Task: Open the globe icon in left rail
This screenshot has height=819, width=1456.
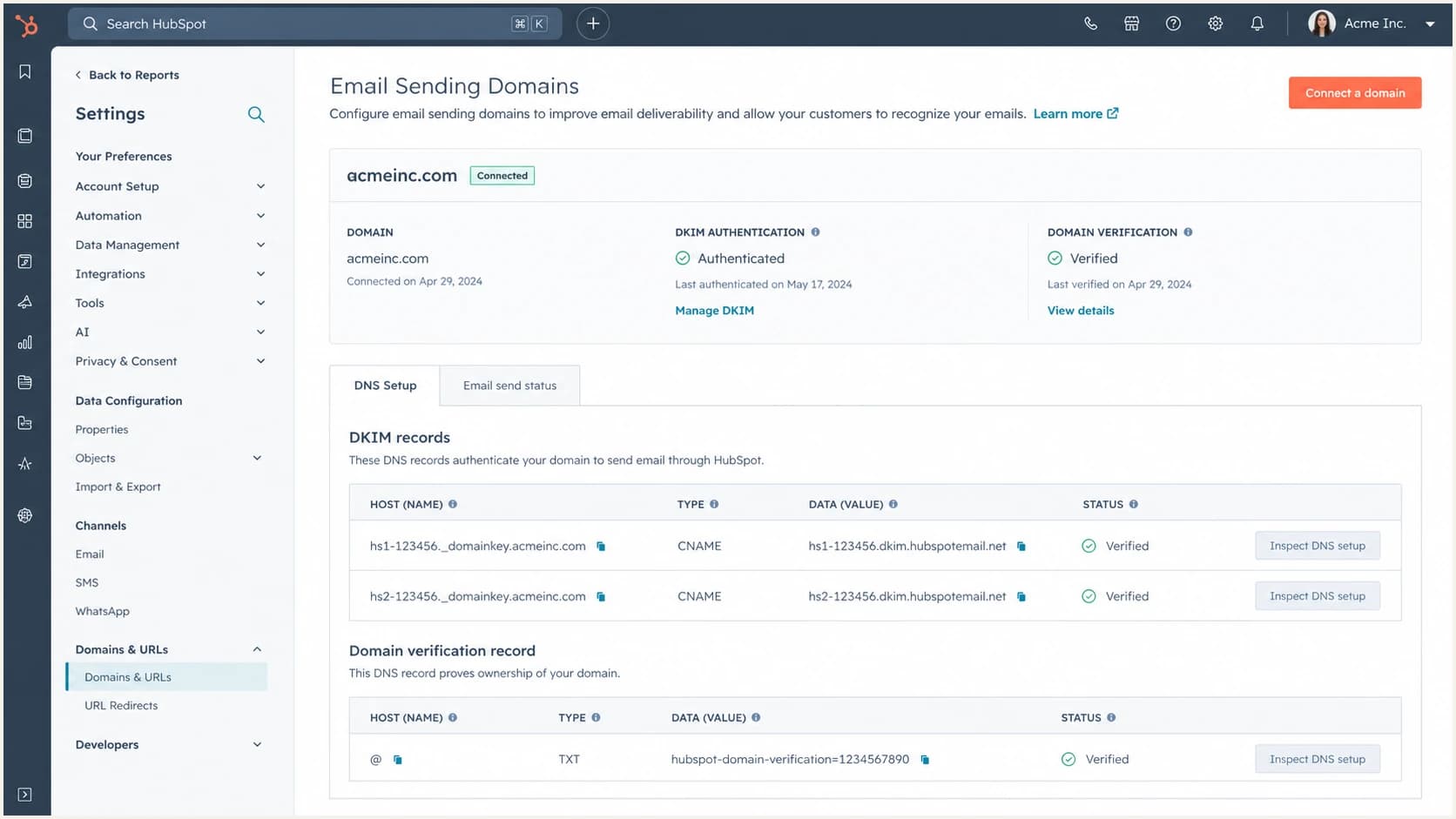Action: 25,515
